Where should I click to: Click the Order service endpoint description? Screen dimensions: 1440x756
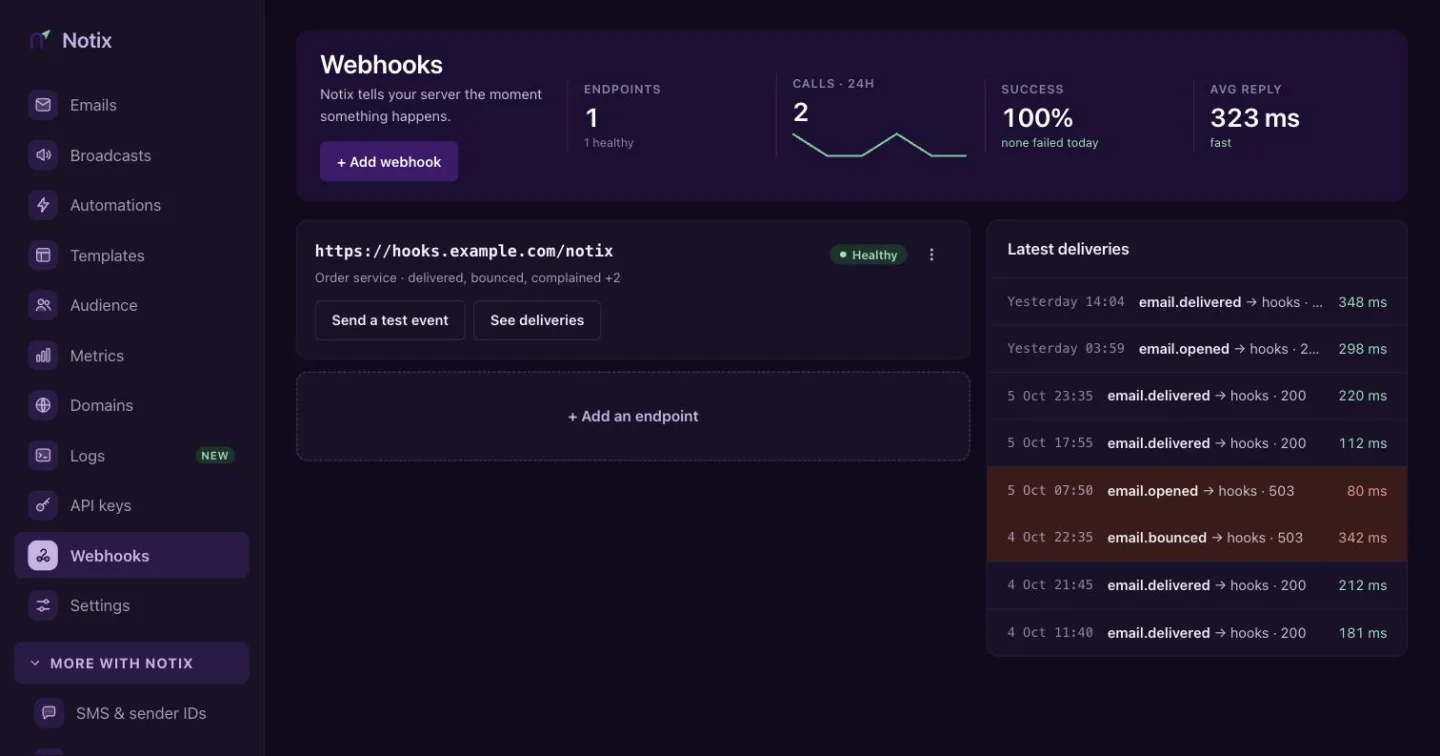click(468, 278)
